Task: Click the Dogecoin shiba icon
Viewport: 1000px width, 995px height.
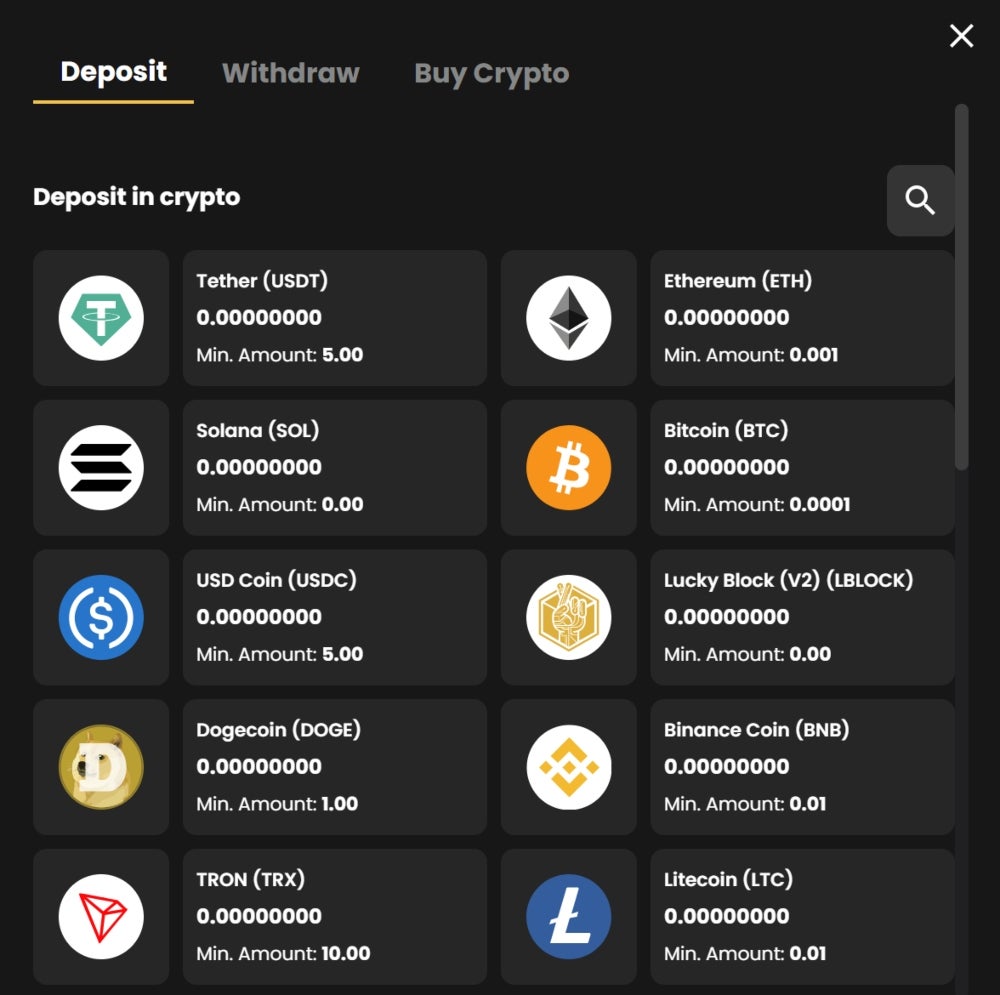Action: pos(101,767)
